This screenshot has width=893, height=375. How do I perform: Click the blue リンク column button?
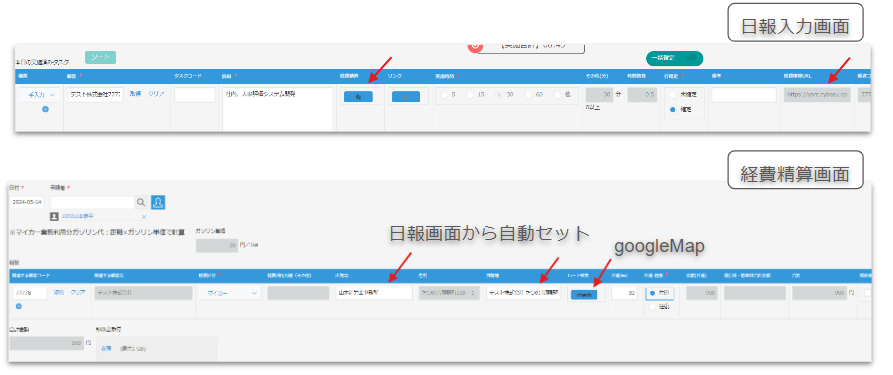click(406, 97)
